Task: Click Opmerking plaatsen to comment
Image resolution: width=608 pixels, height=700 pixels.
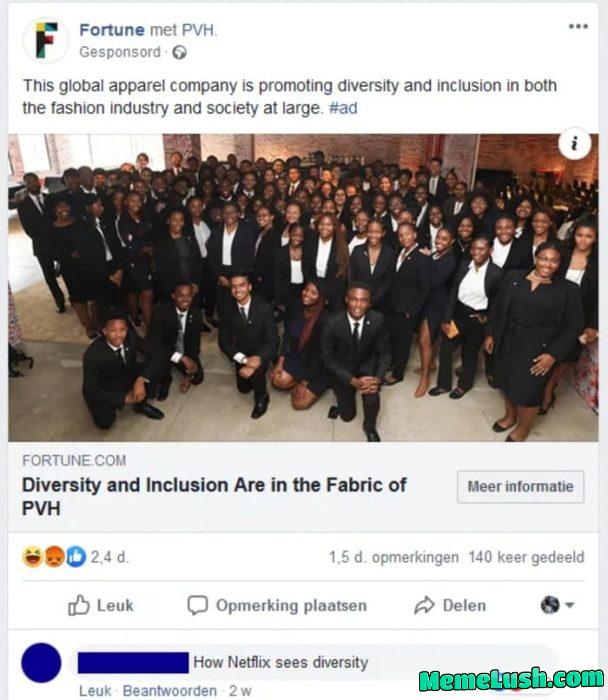Action: tap(277, 605)
